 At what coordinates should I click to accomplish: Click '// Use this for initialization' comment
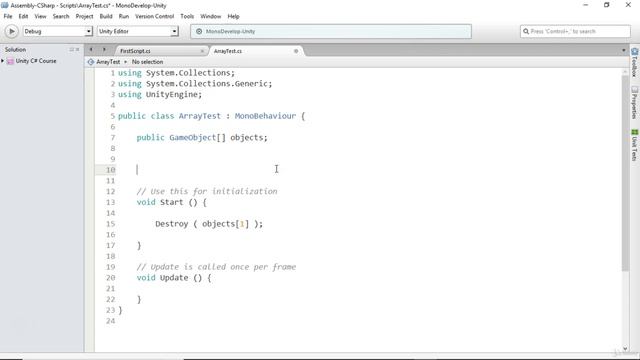tap(207, 191)
